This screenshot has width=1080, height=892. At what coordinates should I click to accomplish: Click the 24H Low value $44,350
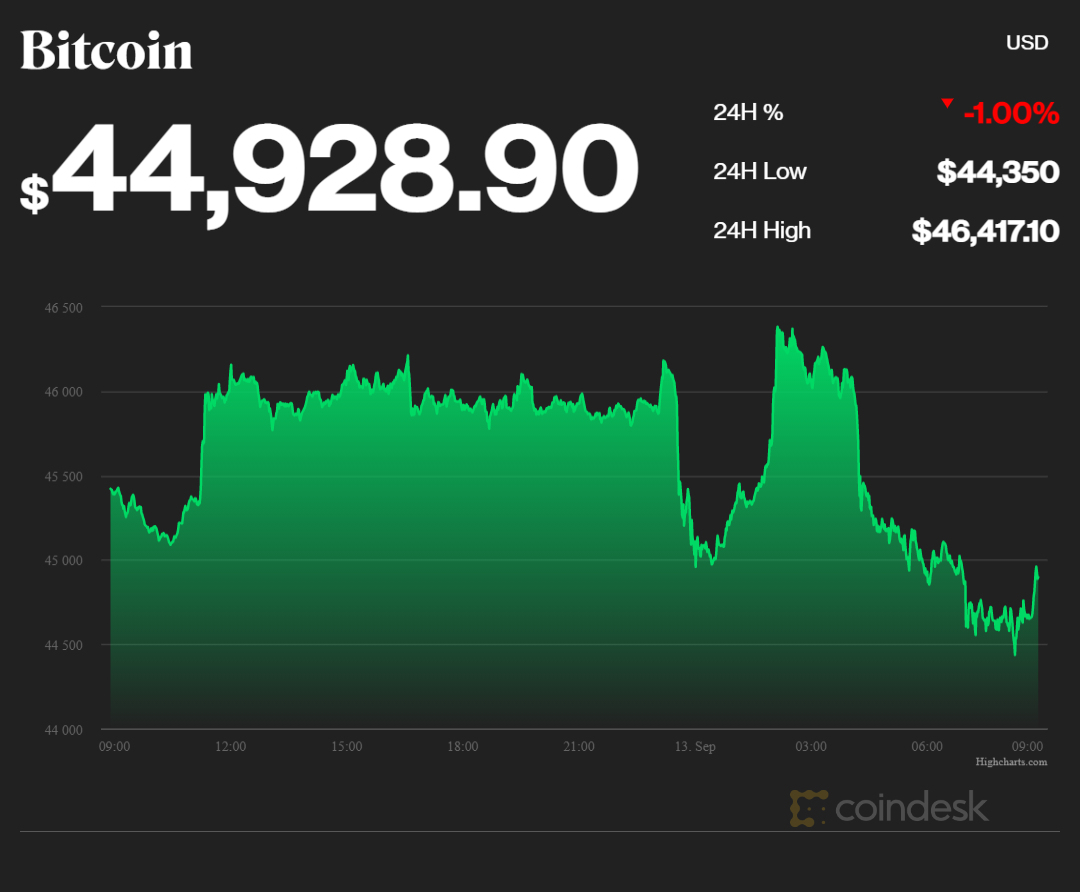point(997,172)
